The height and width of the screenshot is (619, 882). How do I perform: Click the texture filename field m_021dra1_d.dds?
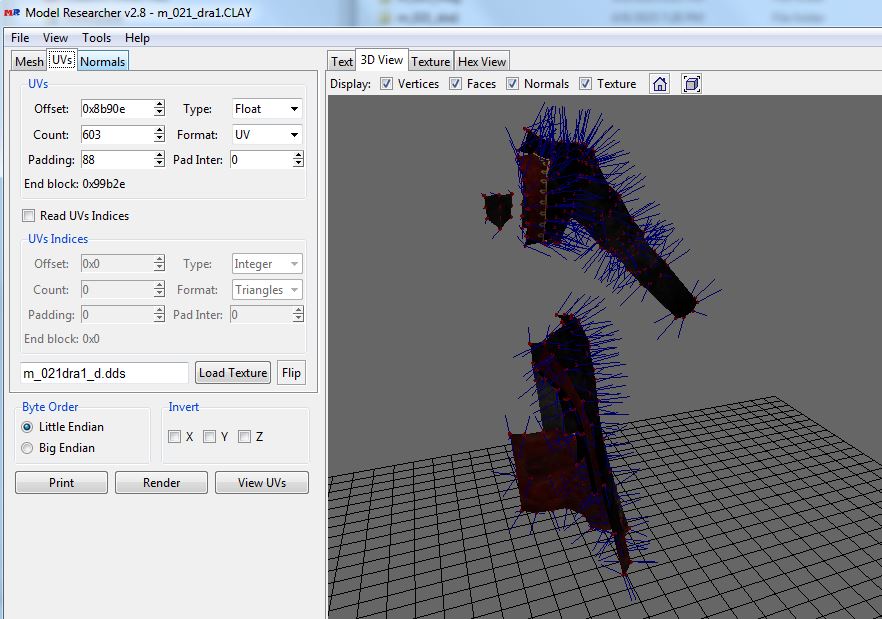point(104,373)
